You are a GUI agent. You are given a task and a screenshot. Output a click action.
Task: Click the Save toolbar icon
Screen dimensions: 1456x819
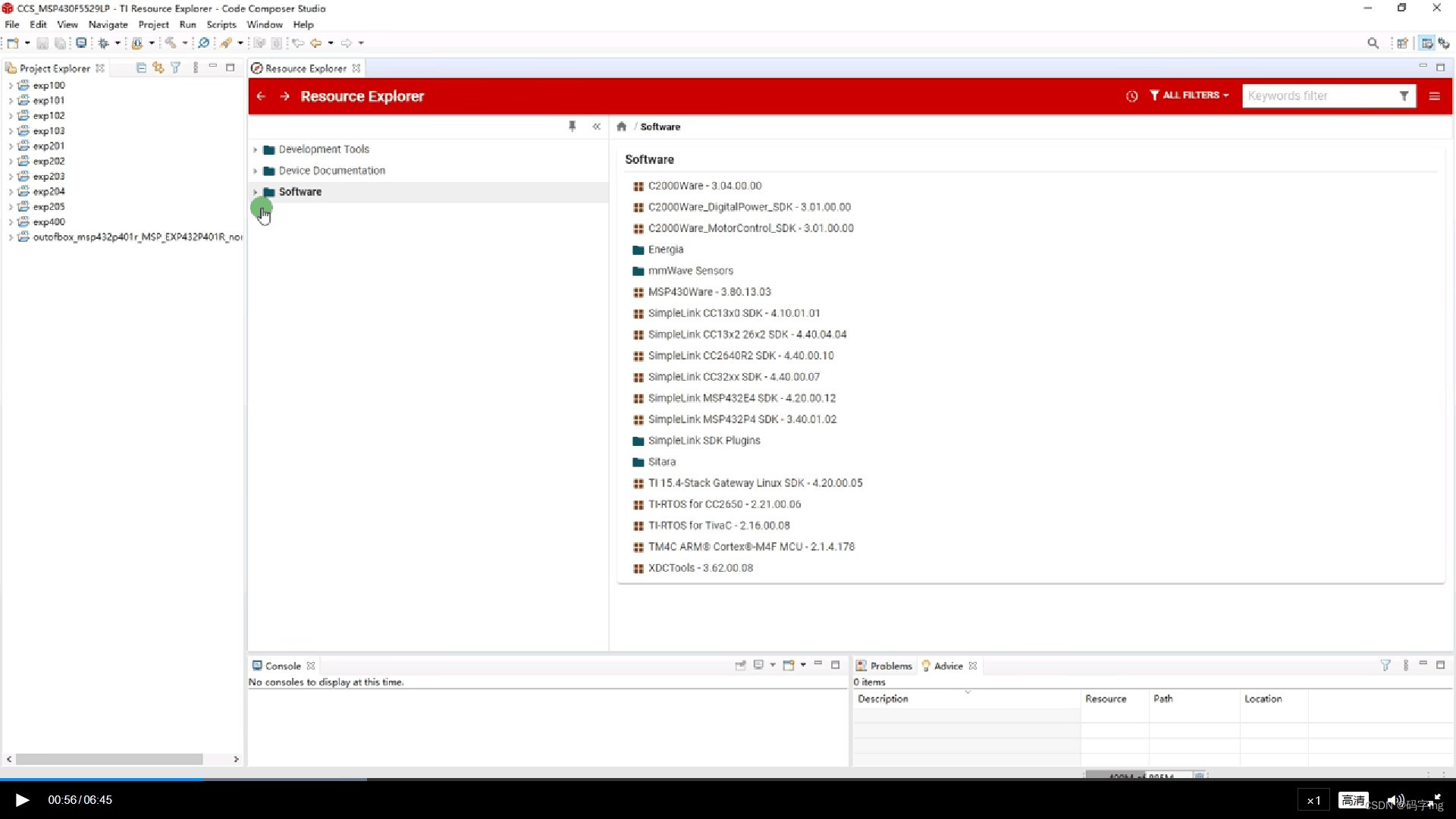42,43
